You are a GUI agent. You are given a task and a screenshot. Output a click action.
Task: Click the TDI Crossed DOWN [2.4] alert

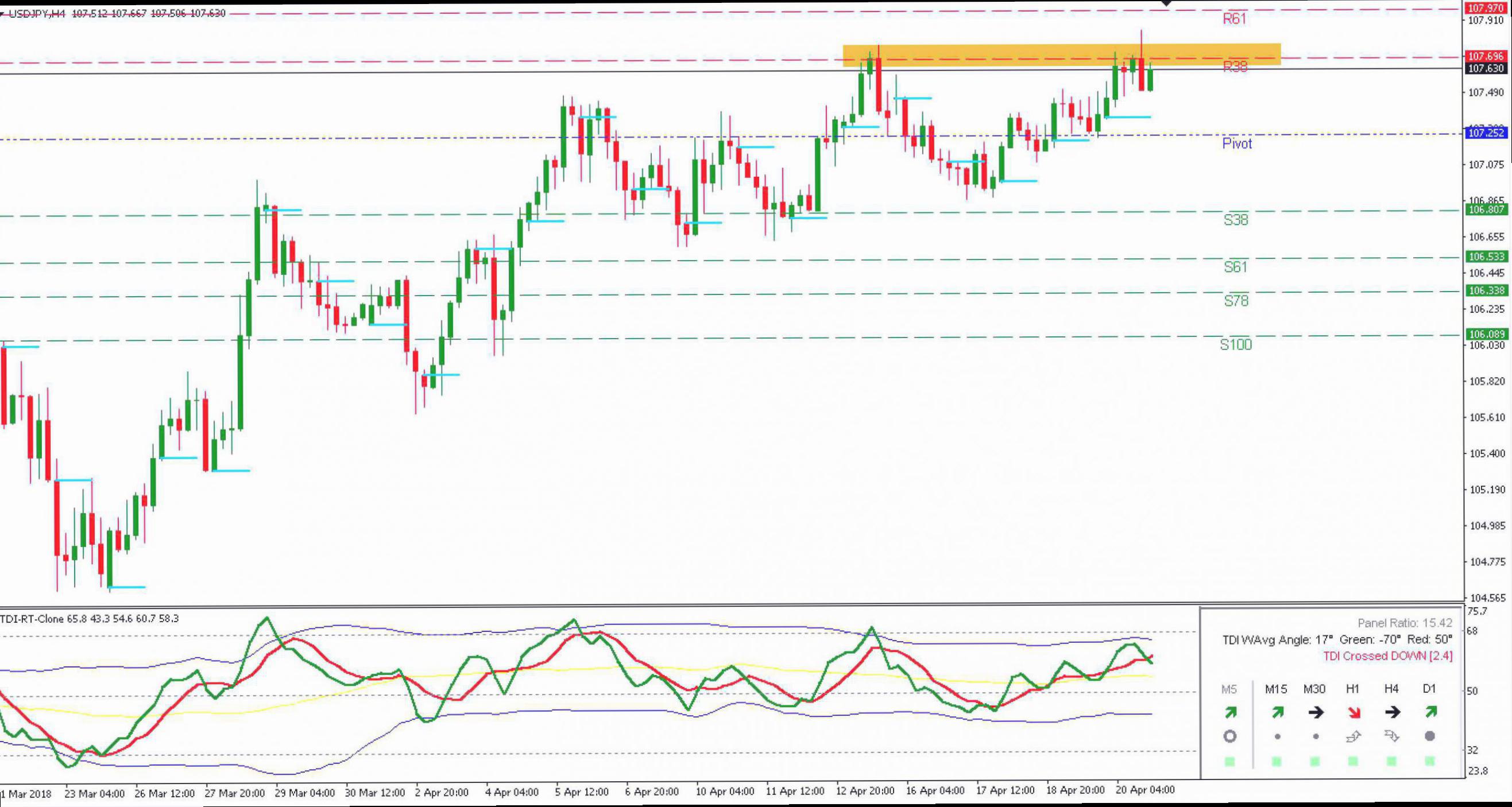coord(1387,655)
